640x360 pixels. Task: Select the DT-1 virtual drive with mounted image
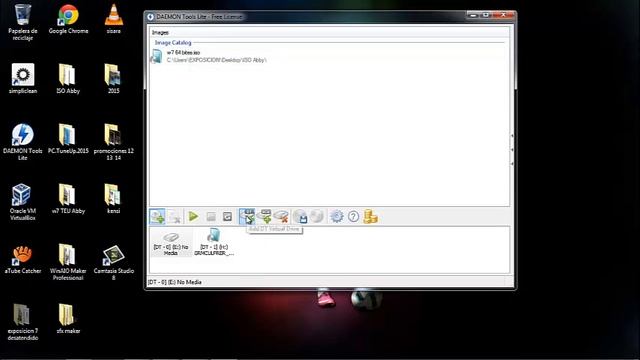[x=214, y=243]
